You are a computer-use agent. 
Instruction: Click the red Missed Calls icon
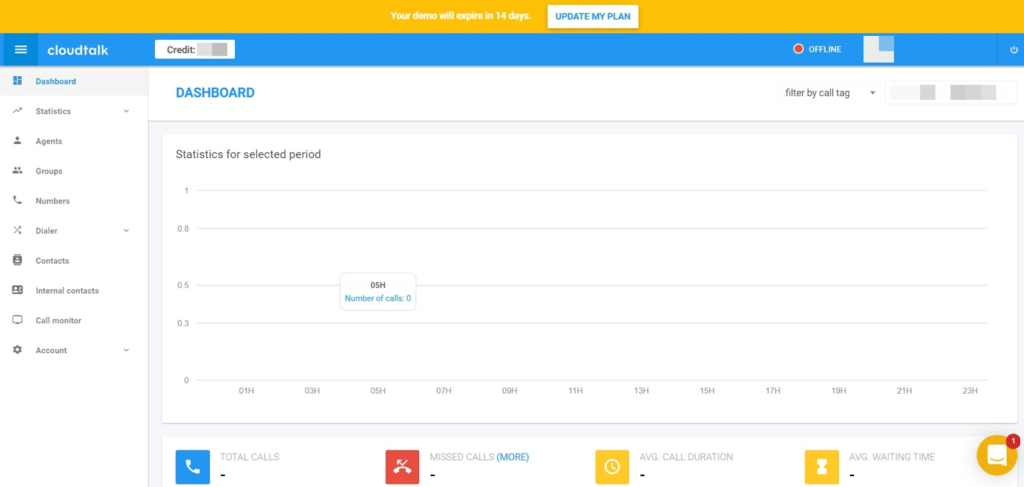point(402,466)
